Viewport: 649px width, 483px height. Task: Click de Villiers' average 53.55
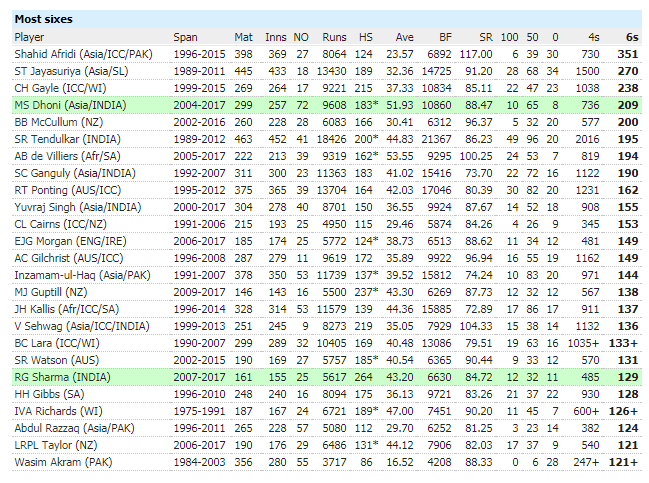pyautogui.click(x=400, y=156)
